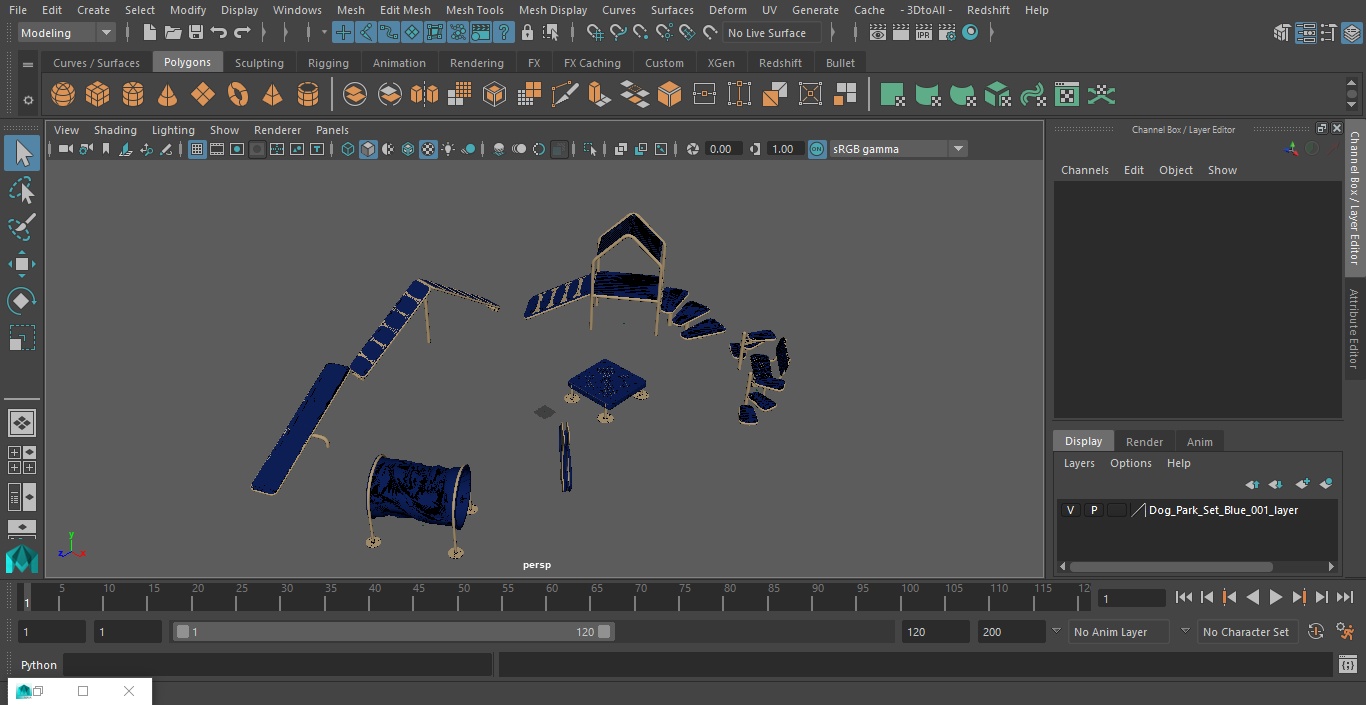Click the Multi-Cut tool shelf icon
This screenshot has width=1366, height=705.
[x=565, y=95]
